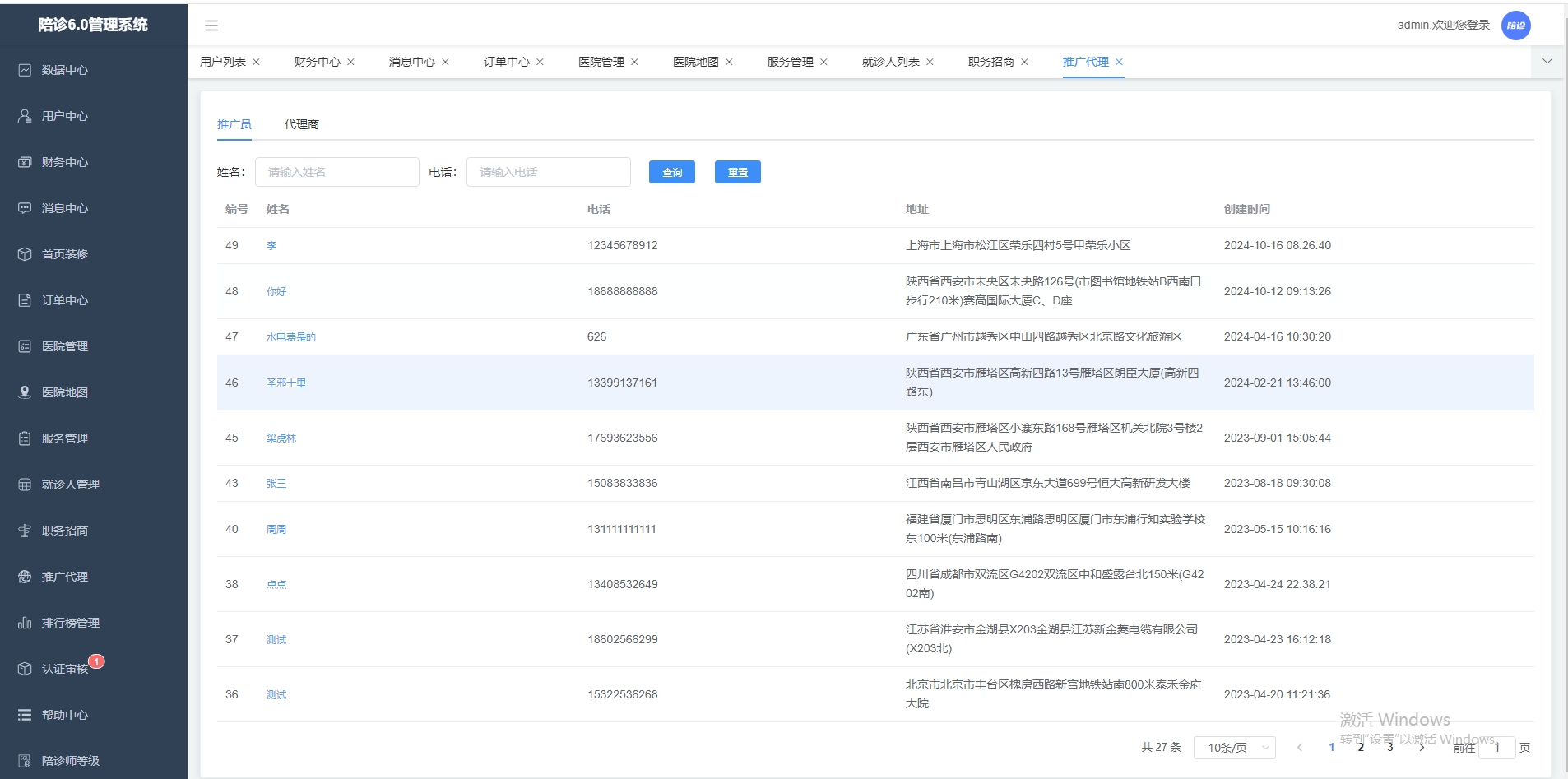Open 财务中心 in the sidebar menu
This screenshot has height=779, width=1568.
point(65,162)
